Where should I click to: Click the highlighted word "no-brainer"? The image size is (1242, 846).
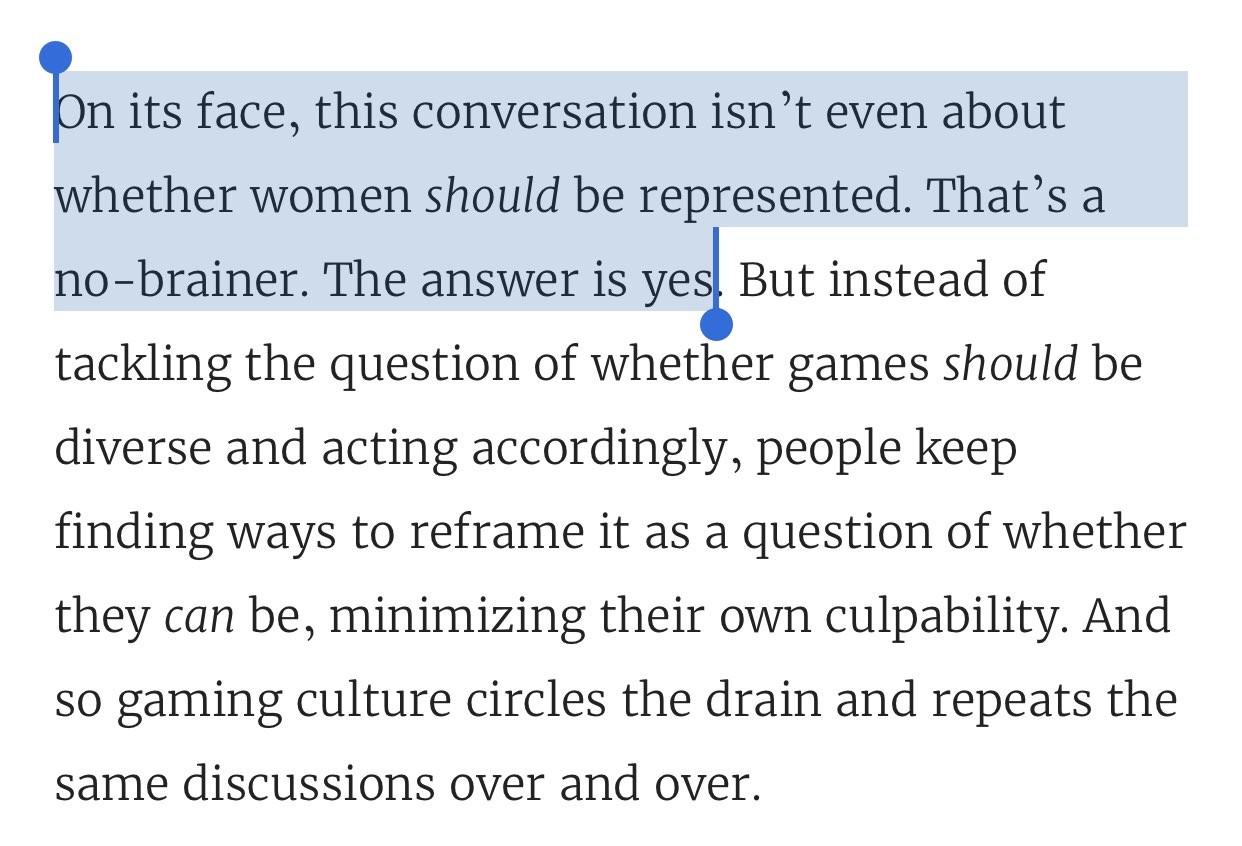[175, 281]
